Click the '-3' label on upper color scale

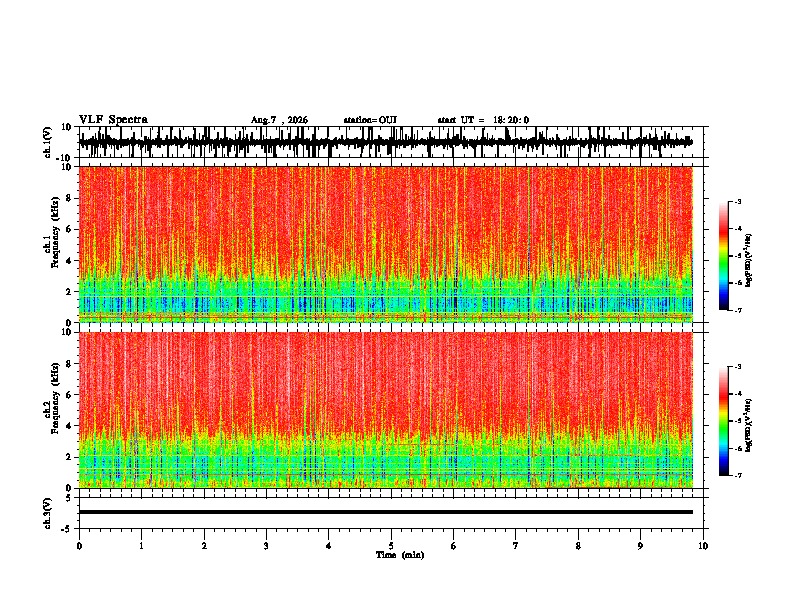737,202
